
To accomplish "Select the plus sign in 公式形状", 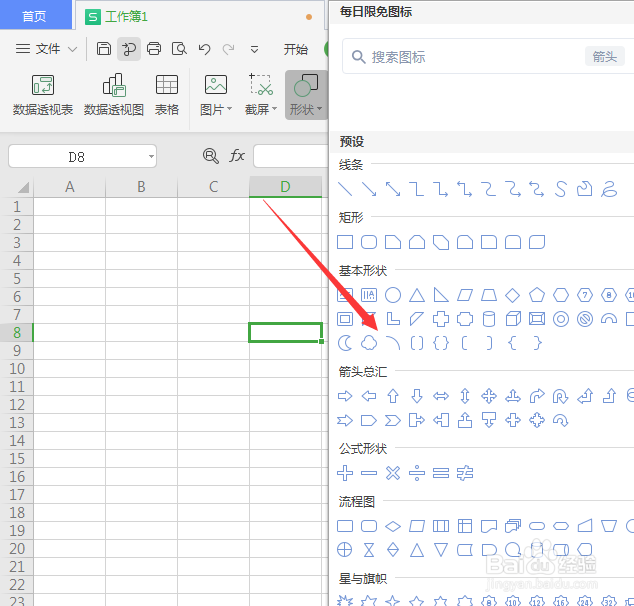I will (x=345, y=473).
